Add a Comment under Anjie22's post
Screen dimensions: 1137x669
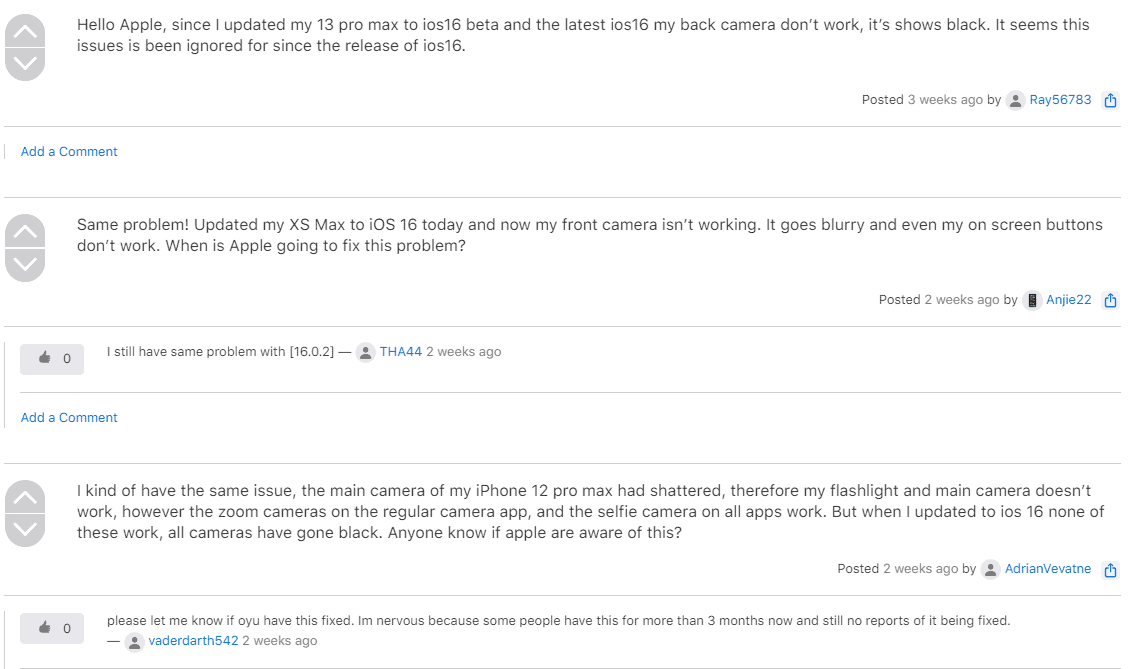69,417
